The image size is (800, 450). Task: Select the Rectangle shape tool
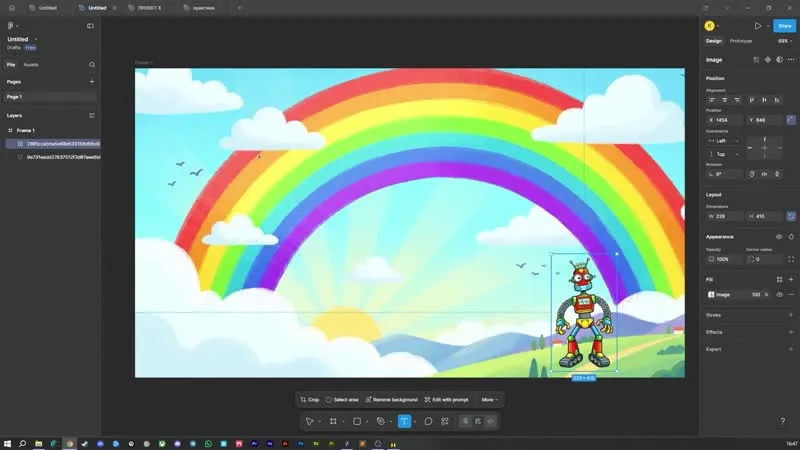(x=357, y=421)
